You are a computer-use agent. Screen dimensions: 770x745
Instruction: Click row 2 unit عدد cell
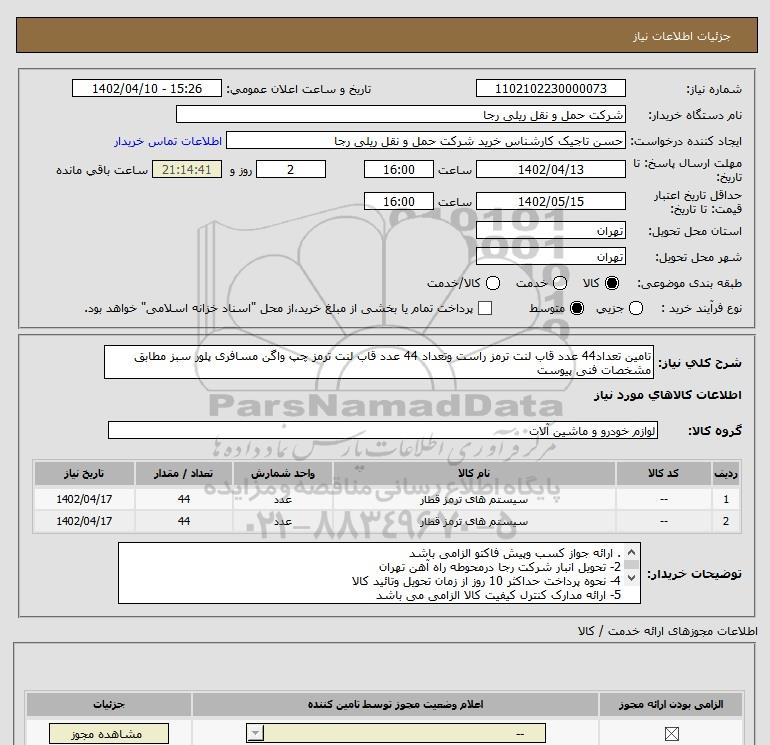pyautogui.click(x=283, y=522)
